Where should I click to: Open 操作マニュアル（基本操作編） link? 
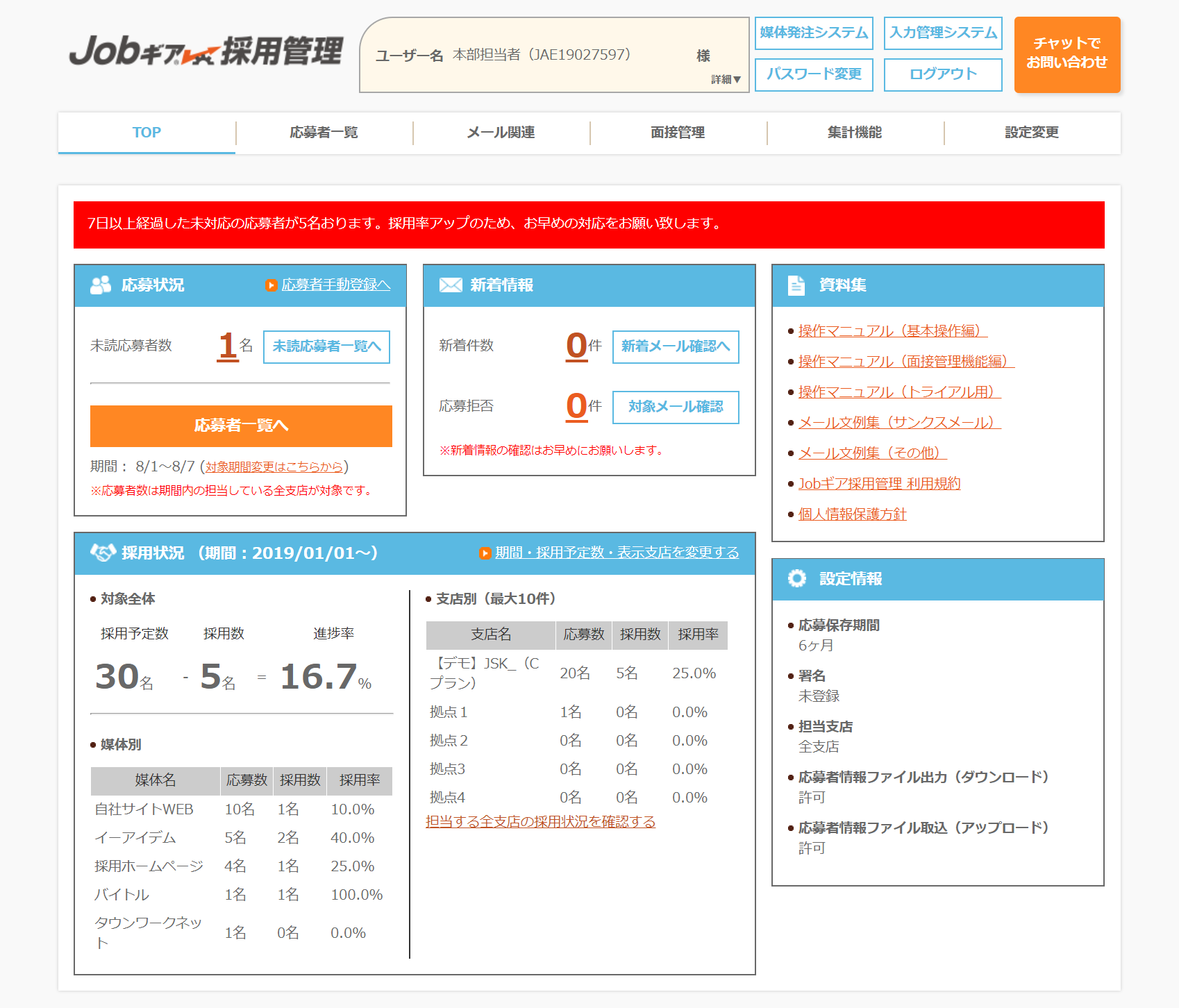click(892, 331)
